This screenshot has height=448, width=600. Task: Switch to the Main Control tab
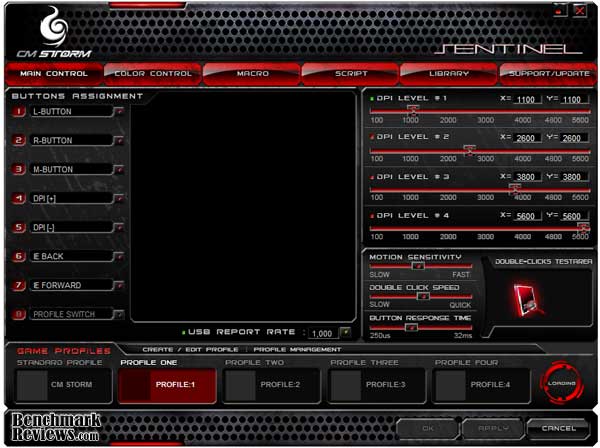(54, 73)
